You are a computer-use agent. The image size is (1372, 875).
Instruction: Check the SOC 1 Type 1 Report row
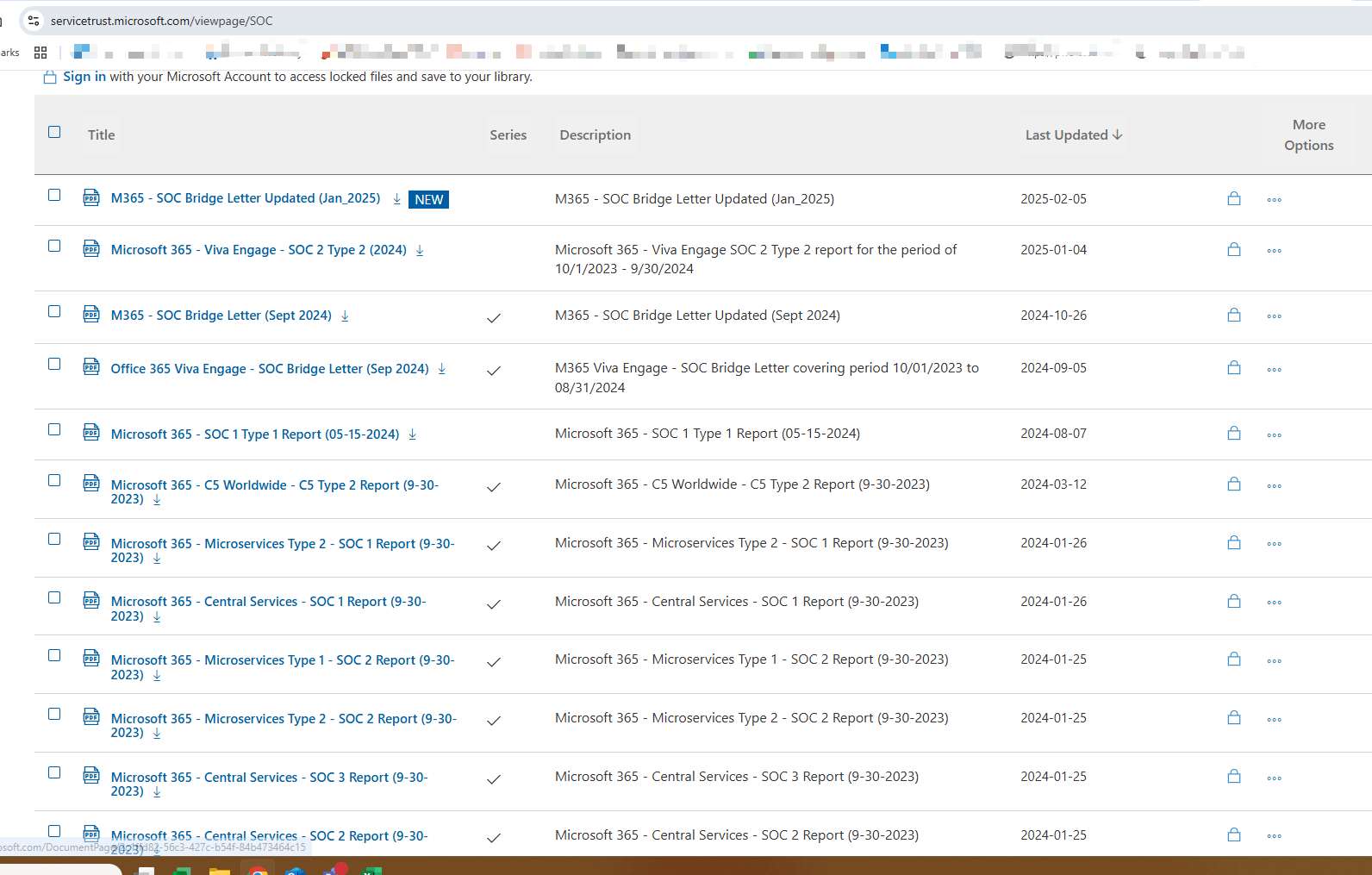(x=54, y=429)
